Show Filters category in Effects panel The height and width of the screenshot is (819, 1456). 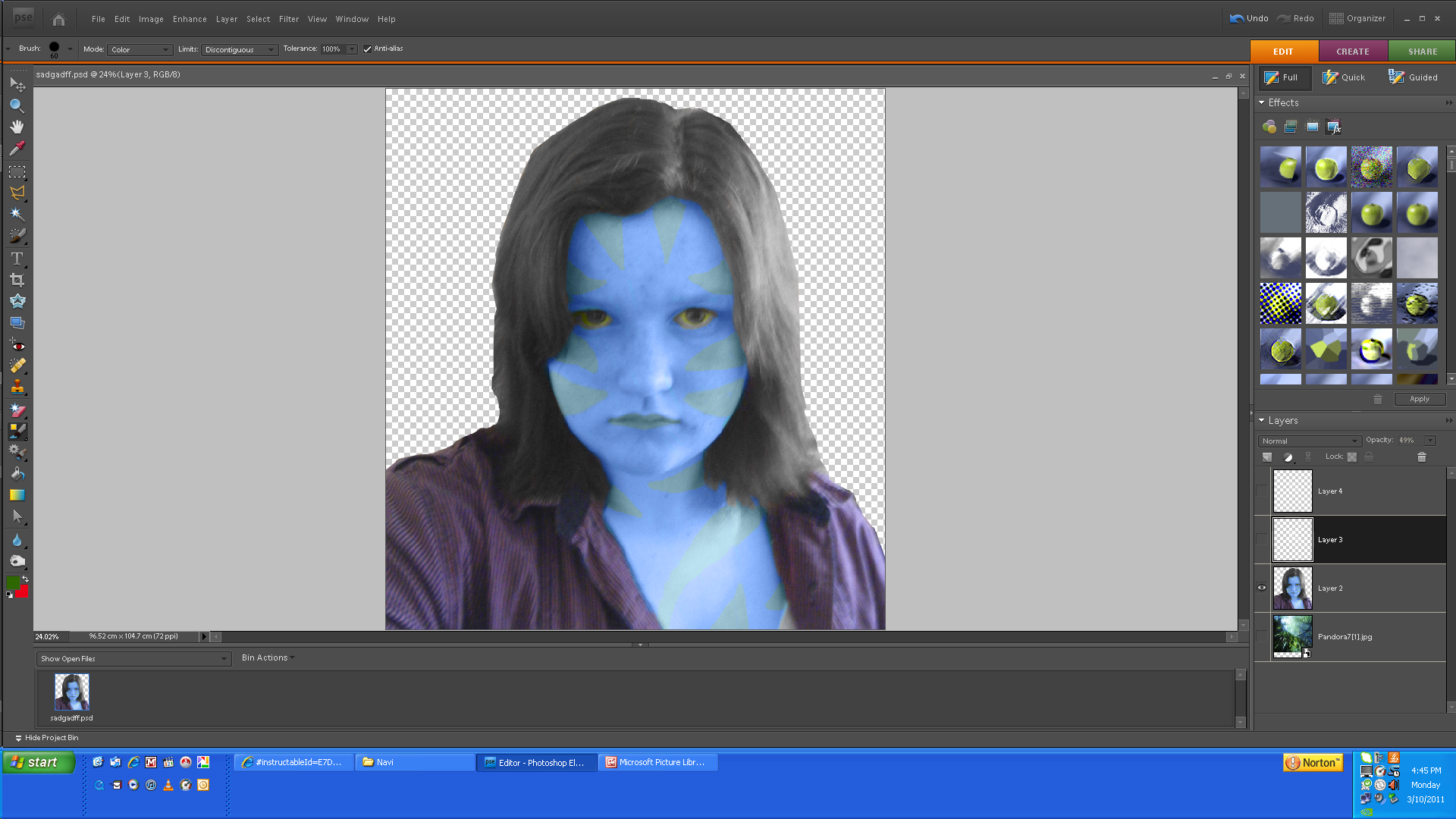1269,127
